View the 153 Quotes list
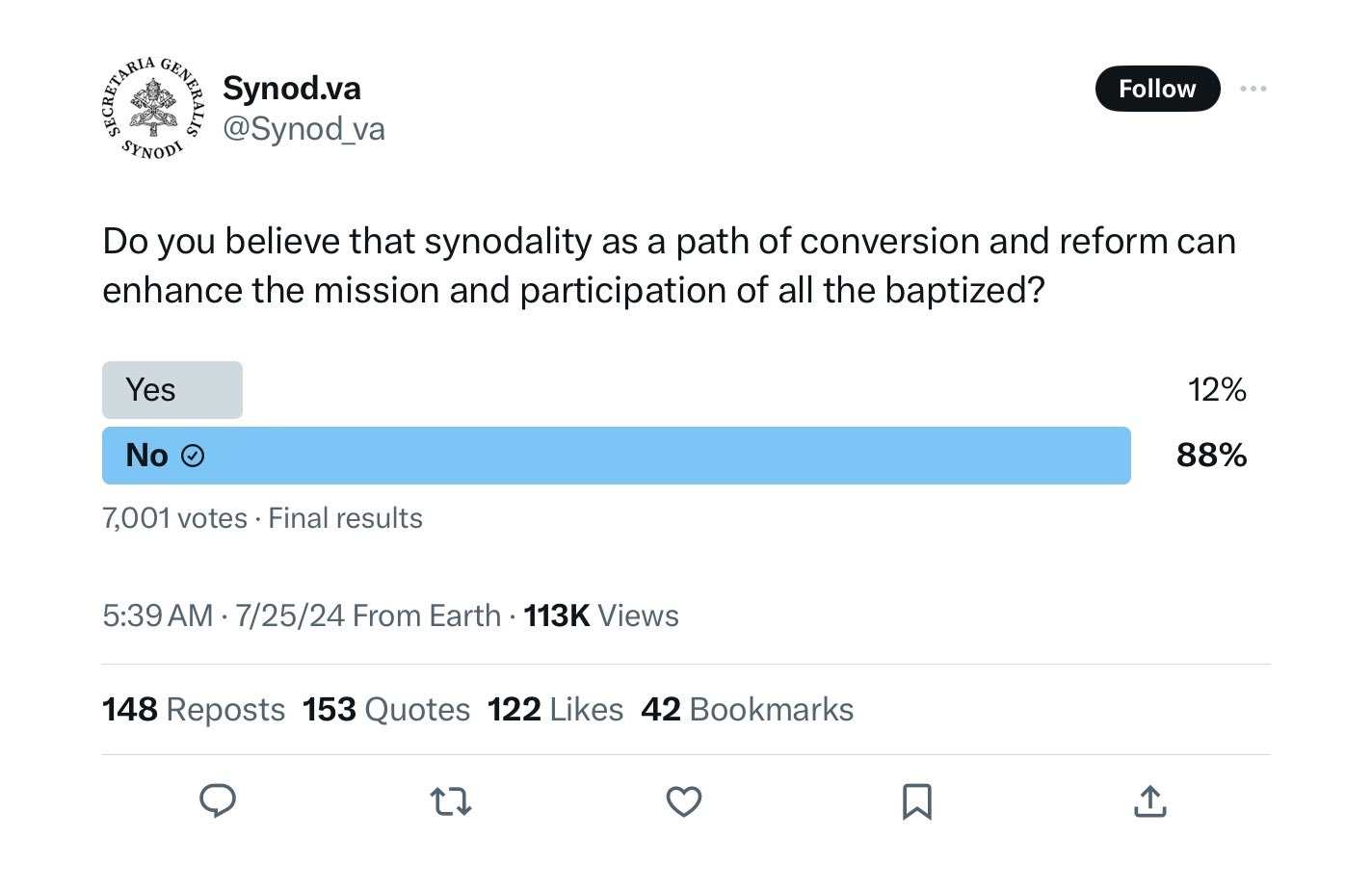This screenshot has width=1372, height=890. (386, 710)
